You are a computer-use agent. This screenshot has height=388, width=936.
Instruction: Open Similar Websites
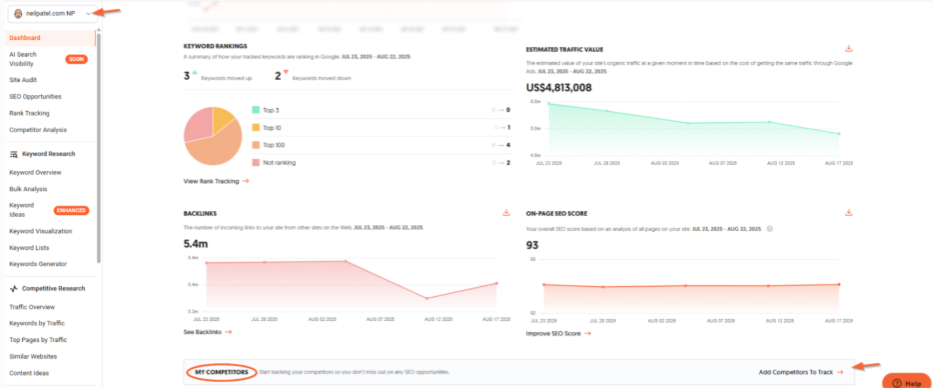pyautogui.click(x=33, y=356)
